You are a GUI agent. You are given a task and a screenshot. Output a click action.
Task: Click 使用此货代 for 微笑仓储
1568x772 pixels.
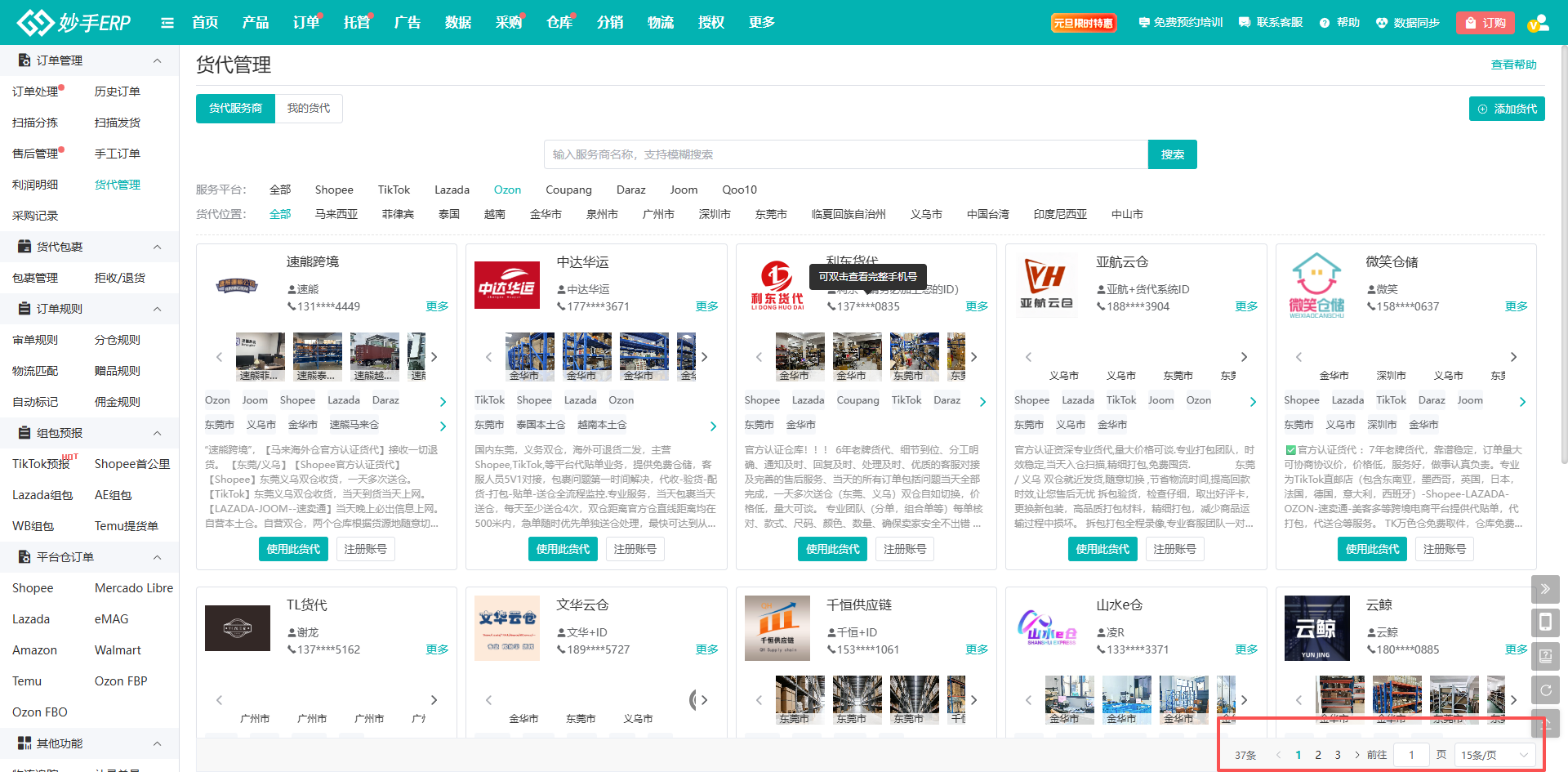point(1372,549)
